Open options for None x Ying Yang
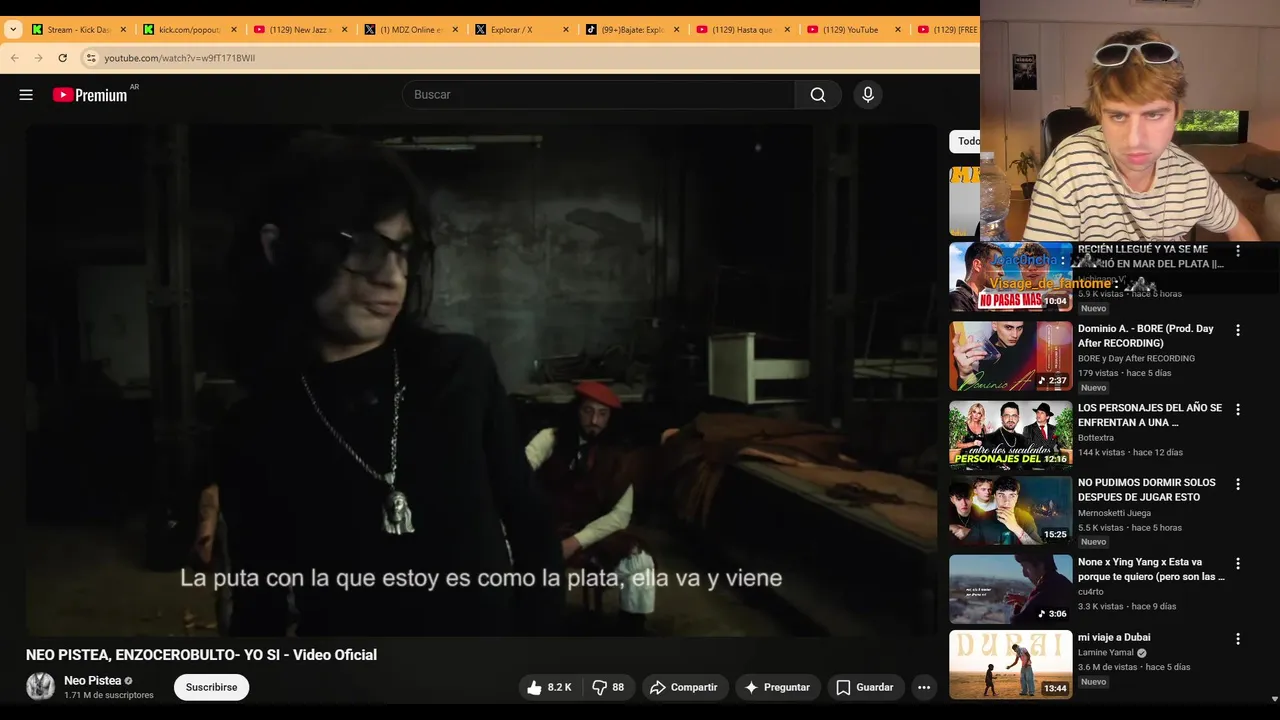 click(1238, 563)
